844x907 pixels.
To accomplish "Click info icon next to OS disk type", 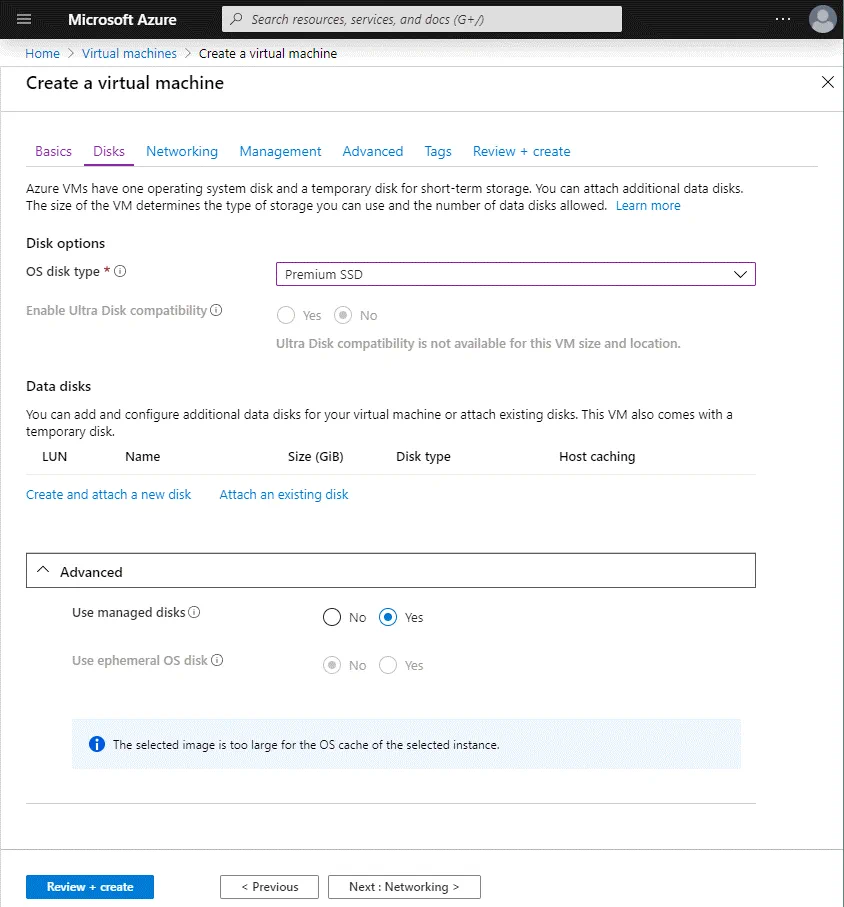I will (x=121, y=271).
